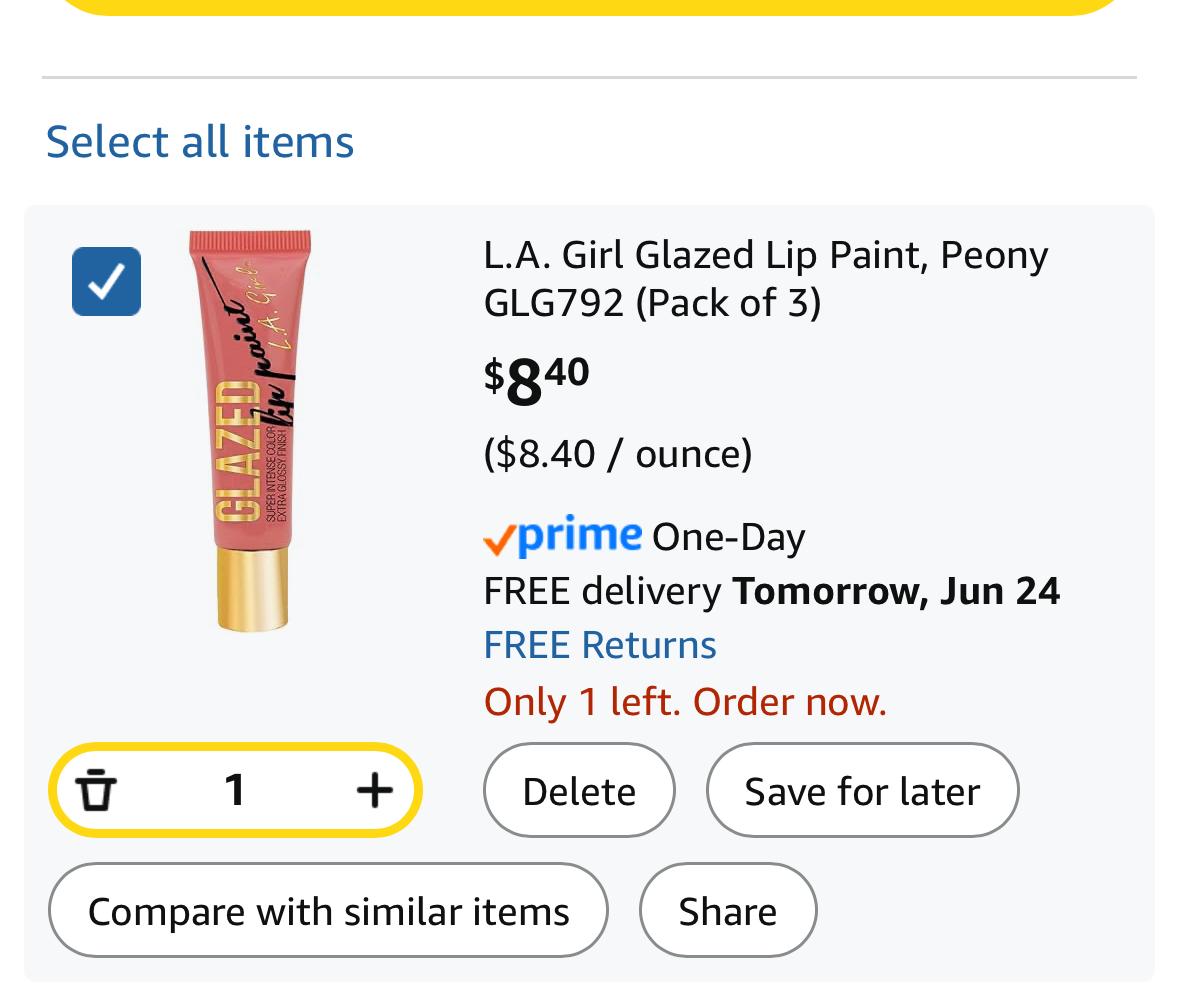Click the $8.40 / ounce unit price
This screenshot has width=1179, height=993.
click(617, 454)
